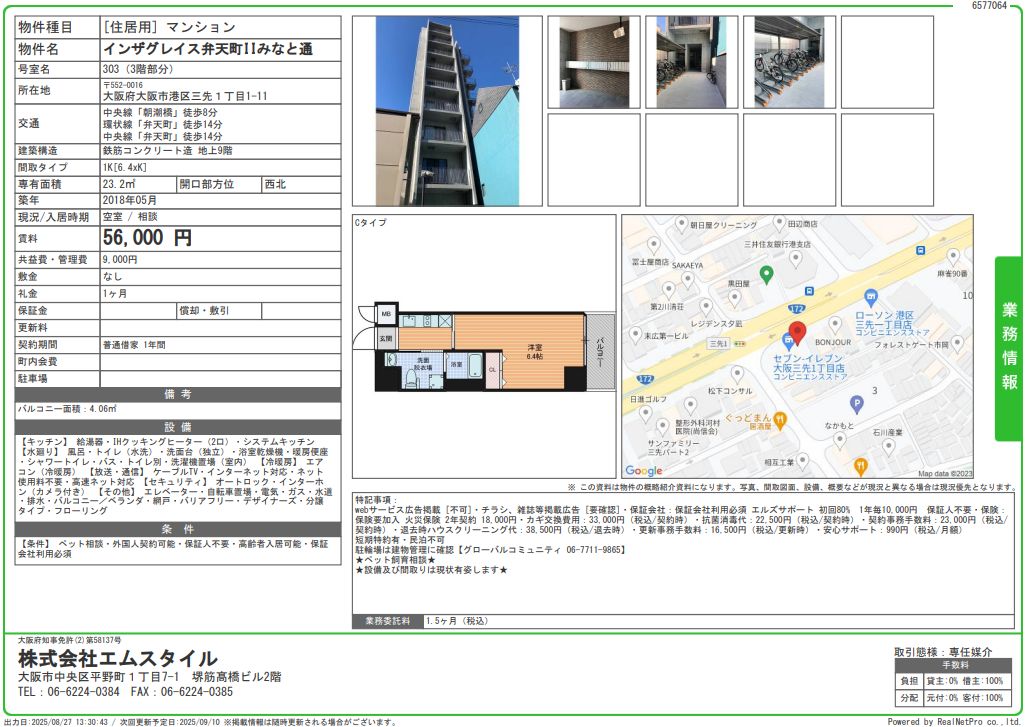This screenshot has height=727, width=1029.
Task: Click the ローソン convenience store map icon
Action: click(870, 297)
